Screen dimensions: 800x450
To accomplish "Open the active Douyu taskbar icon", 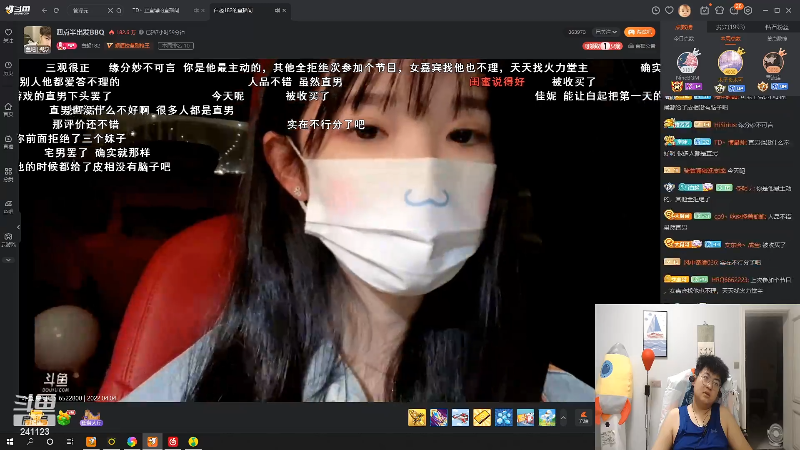I will (x=152, y=442).
